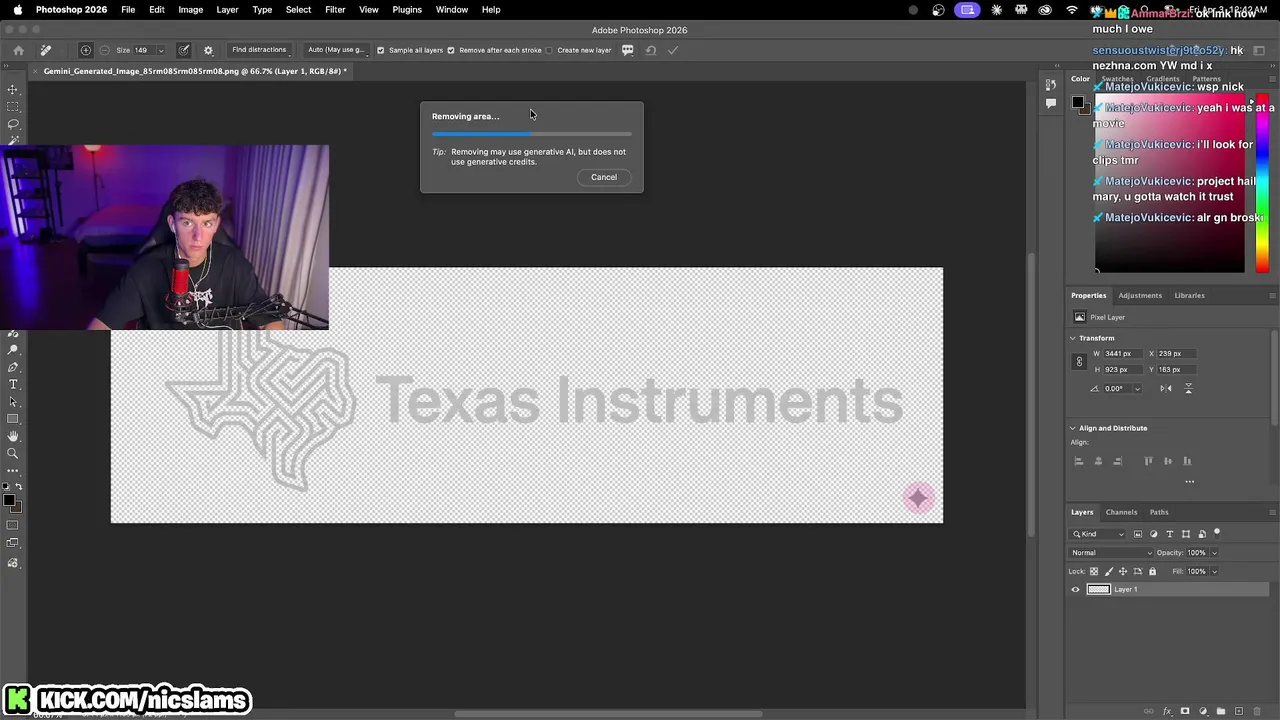The width and height of the screenshot is (1280, 720).
Task: Select the Lasso tool
Action: (x=13, y=123)
